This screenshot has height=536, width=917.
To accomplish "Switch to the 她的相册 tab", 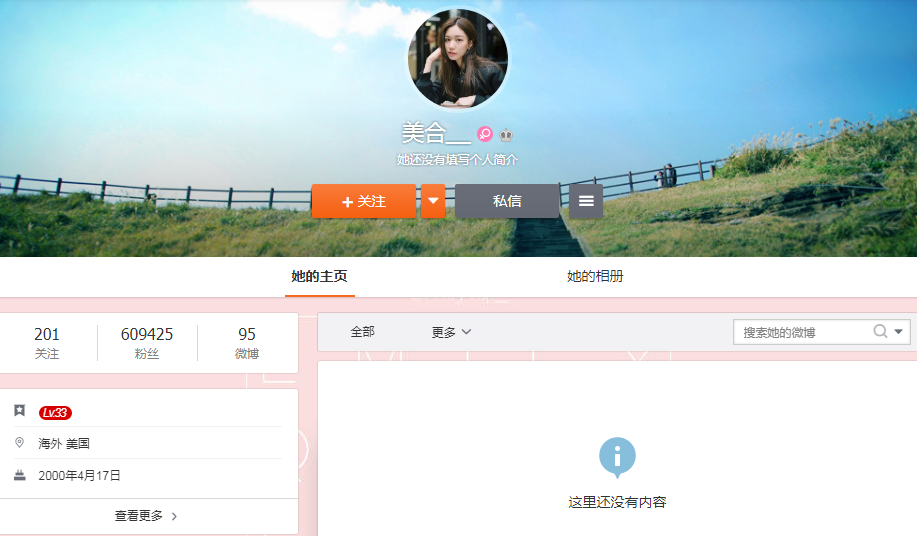I will click(595, 276).
